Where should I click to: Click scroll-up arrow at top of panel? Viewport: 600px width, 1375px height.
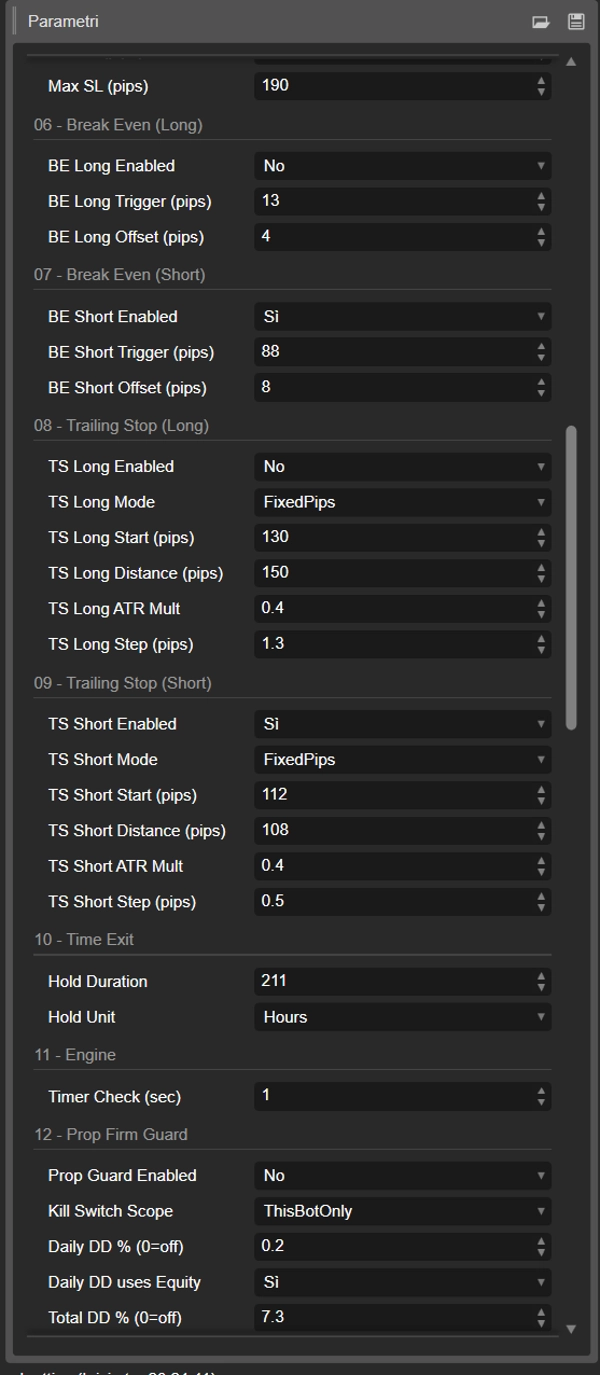click(571, 62)
